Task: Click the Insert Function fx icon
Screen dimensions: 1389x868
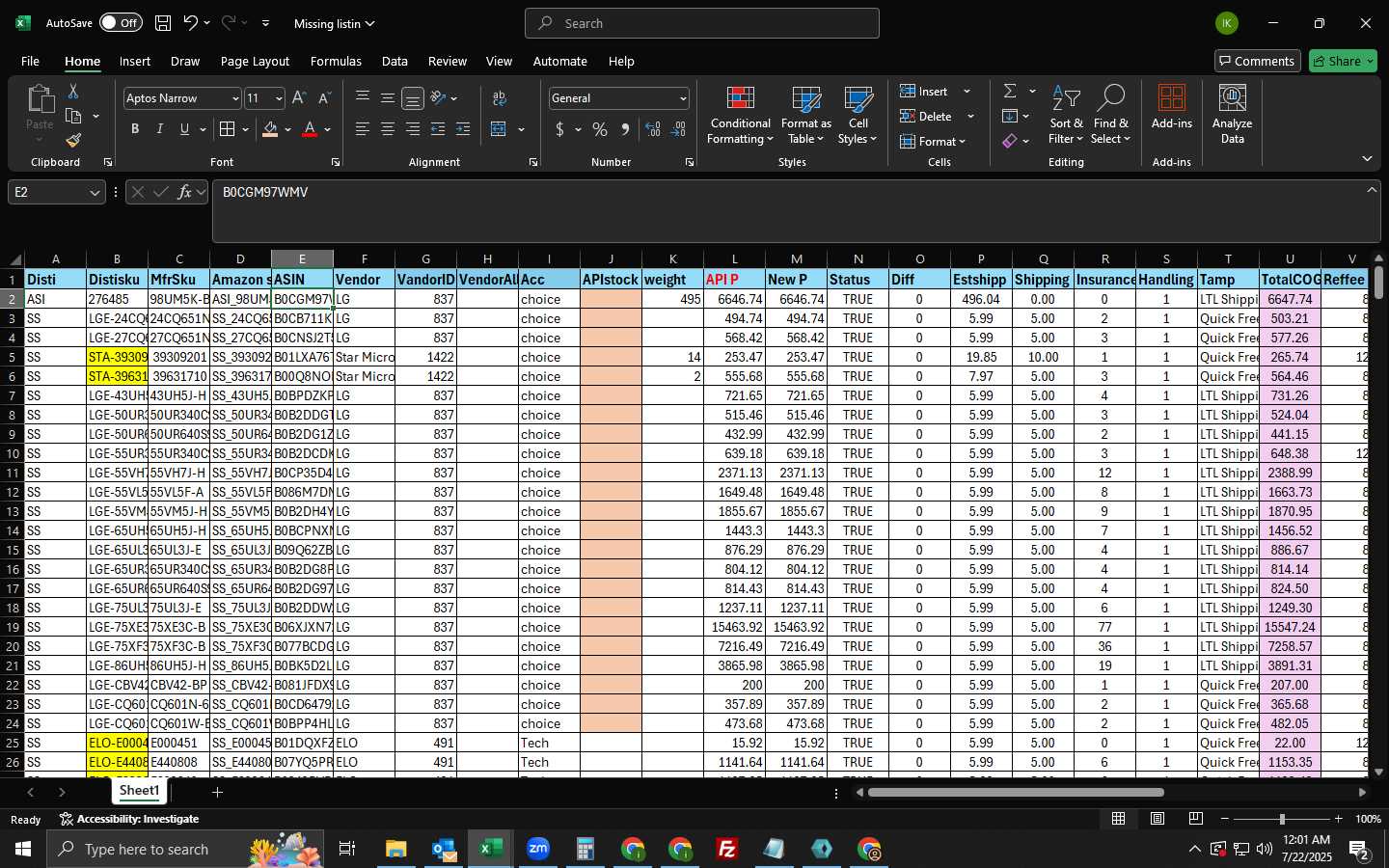Action: click(184, 192)
